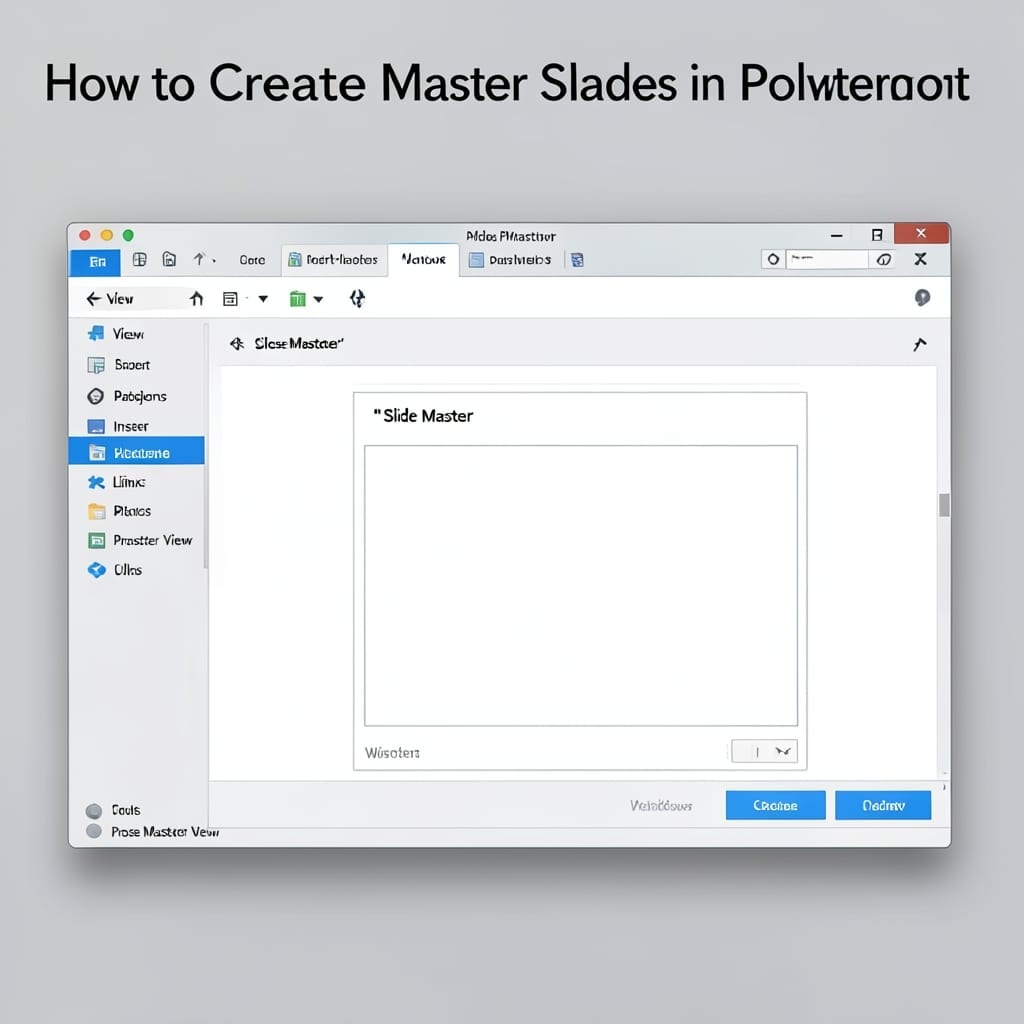Click the vertical scrollbar thumb on right

(944, 505)
